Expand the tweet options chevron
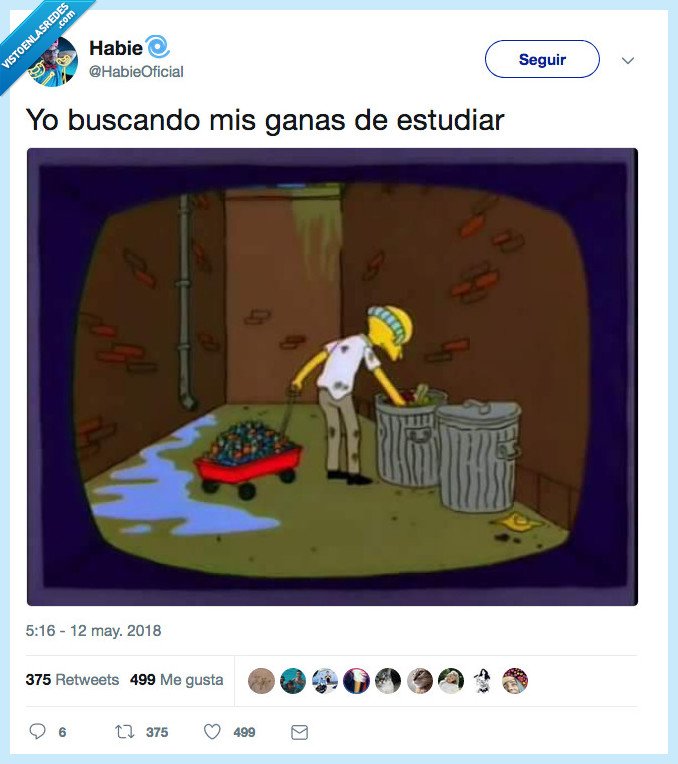 628,60
